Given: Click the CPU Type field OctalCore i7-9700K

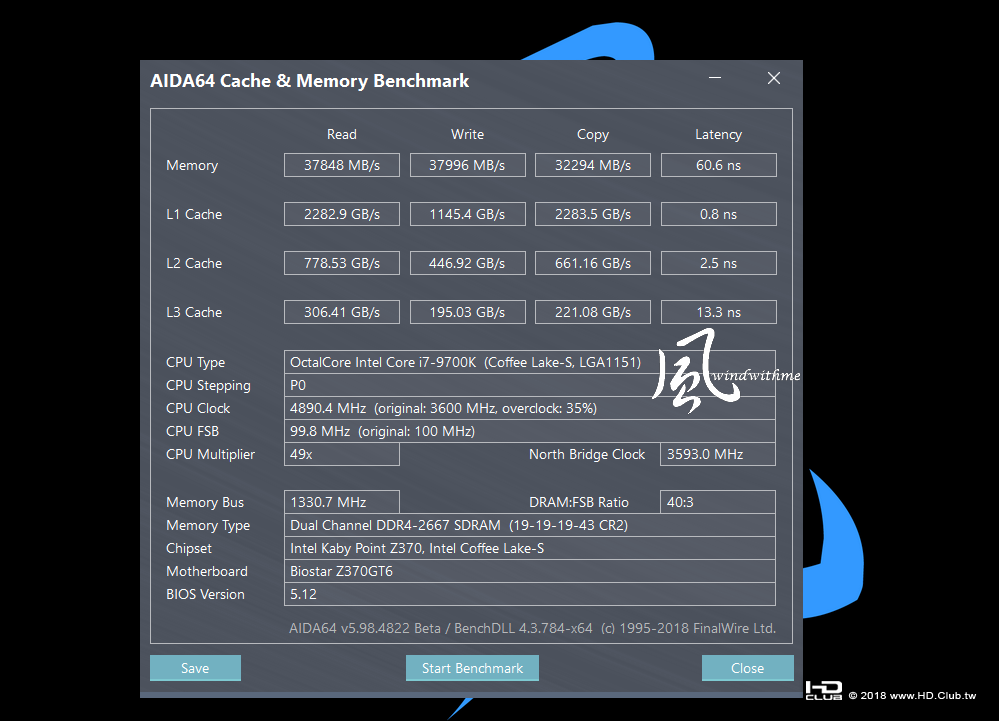Looking at the screenshot, I should coord(529,362).
